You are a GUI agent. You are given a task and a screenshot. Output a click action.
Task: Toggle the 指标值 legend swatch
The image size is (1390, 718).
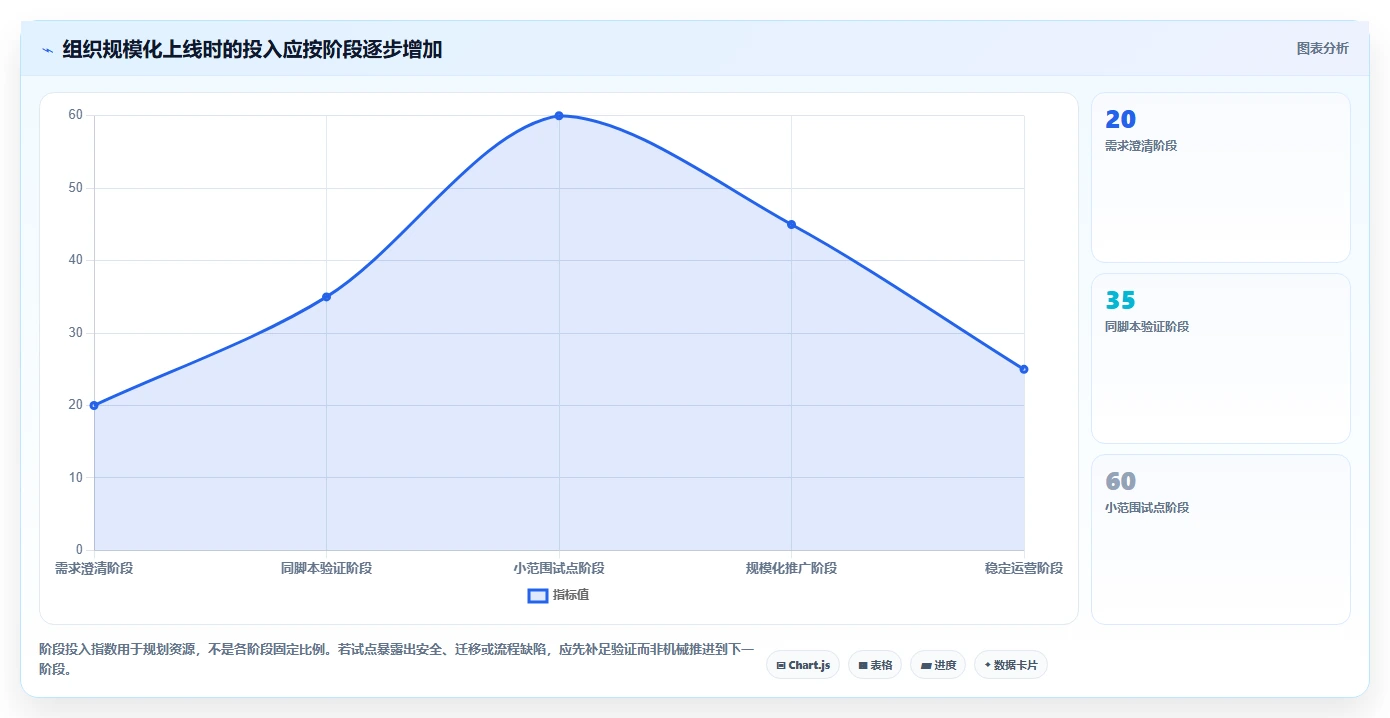click(x=538, y=595)
